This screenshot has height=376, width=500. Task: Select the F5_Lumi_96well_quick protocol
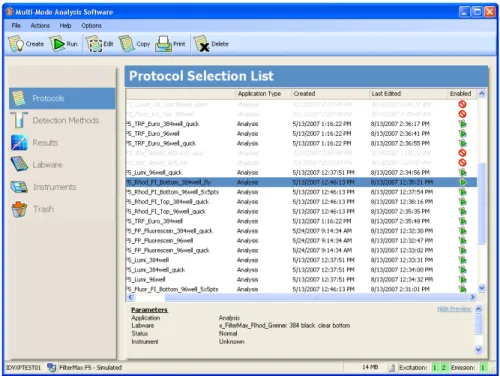click(154, 173)
